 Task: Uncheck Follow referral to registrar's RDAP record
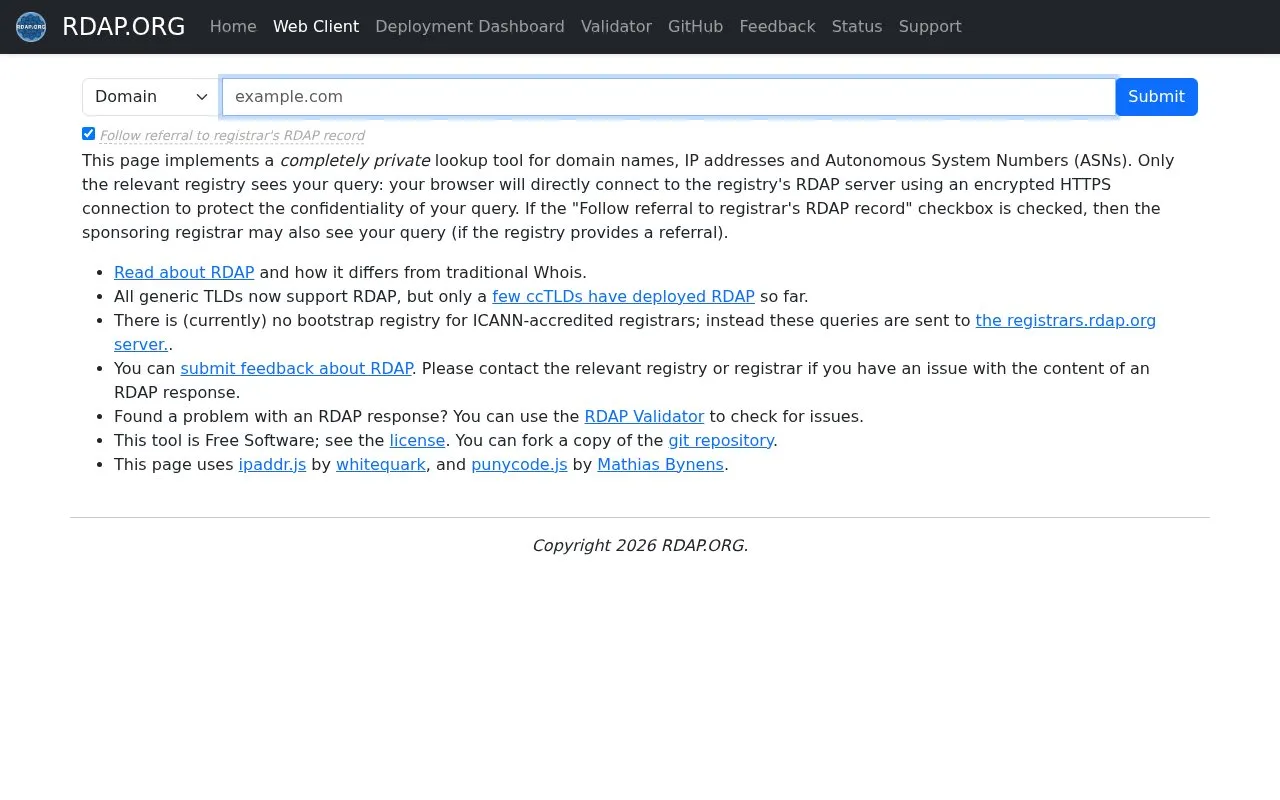88,134
